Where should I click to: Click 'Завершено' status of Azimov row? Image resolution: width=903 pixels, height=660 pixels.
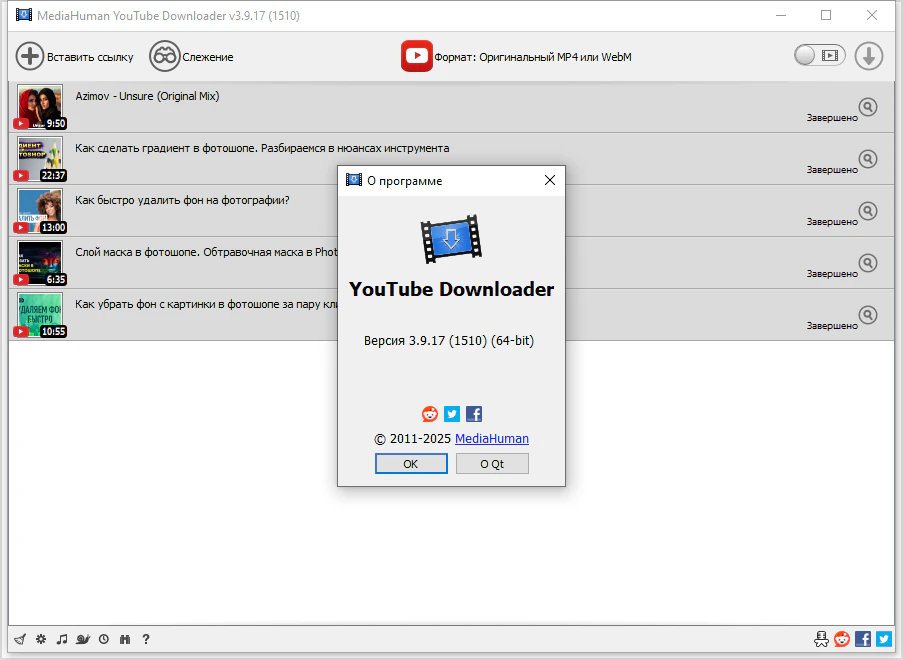[x=832, y=117]
